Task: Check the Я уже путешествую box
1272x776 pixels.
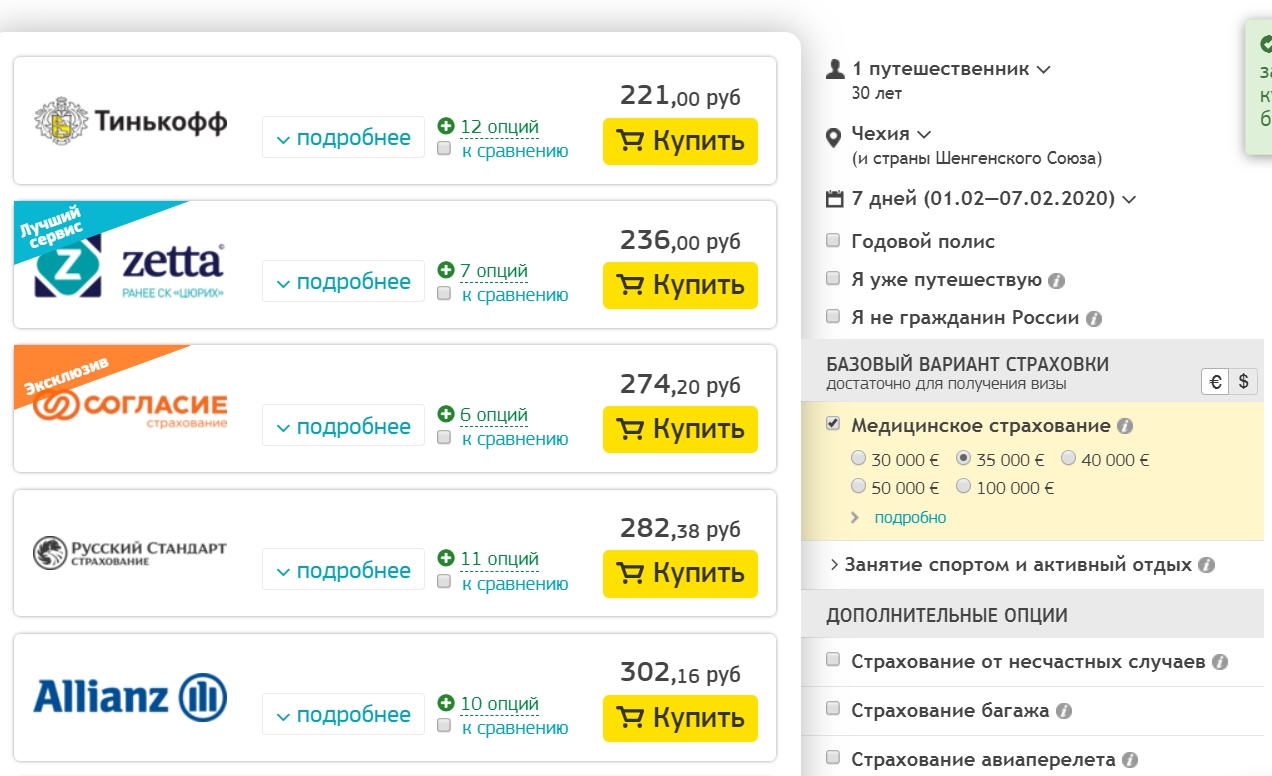Action: [x=833, y=279]
